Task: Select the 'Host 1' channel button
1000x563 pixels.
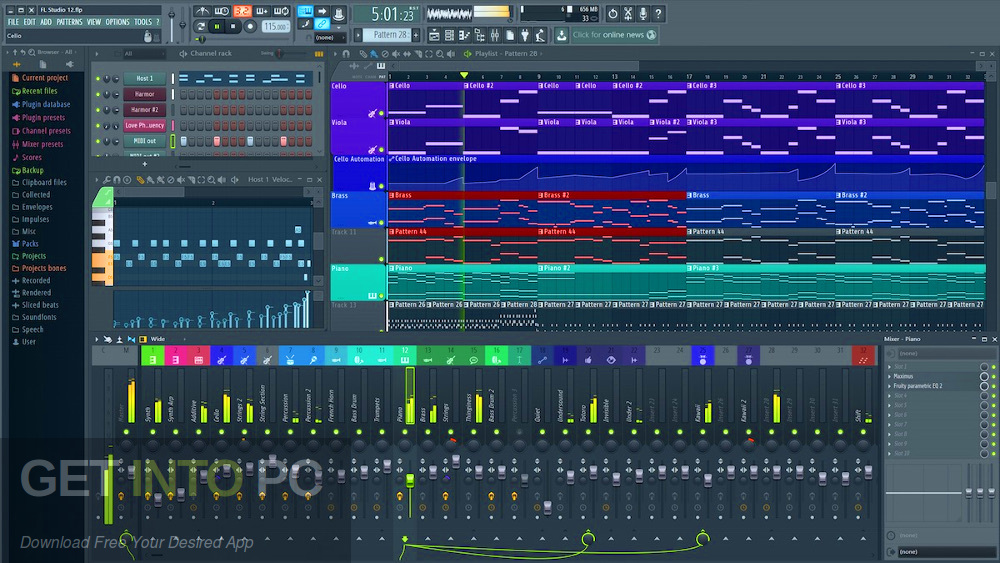Action: pos(144,78)
